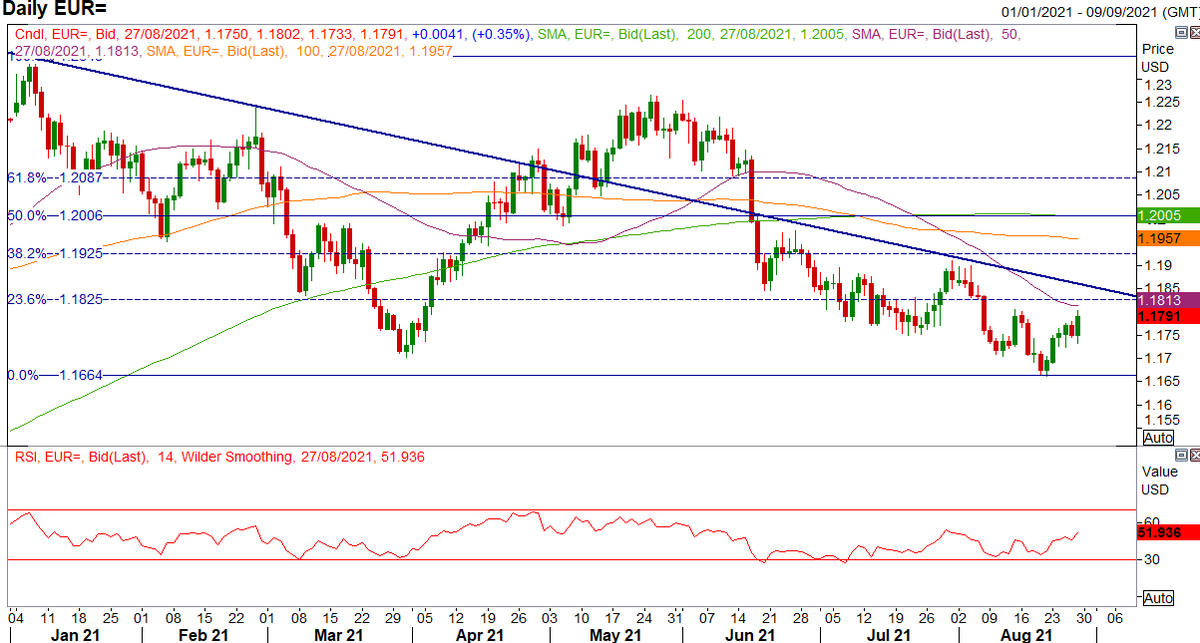Click the 60 level on the RSI axis
Viewport: 1200px width, 643px height.
(x=1154, y=521)
